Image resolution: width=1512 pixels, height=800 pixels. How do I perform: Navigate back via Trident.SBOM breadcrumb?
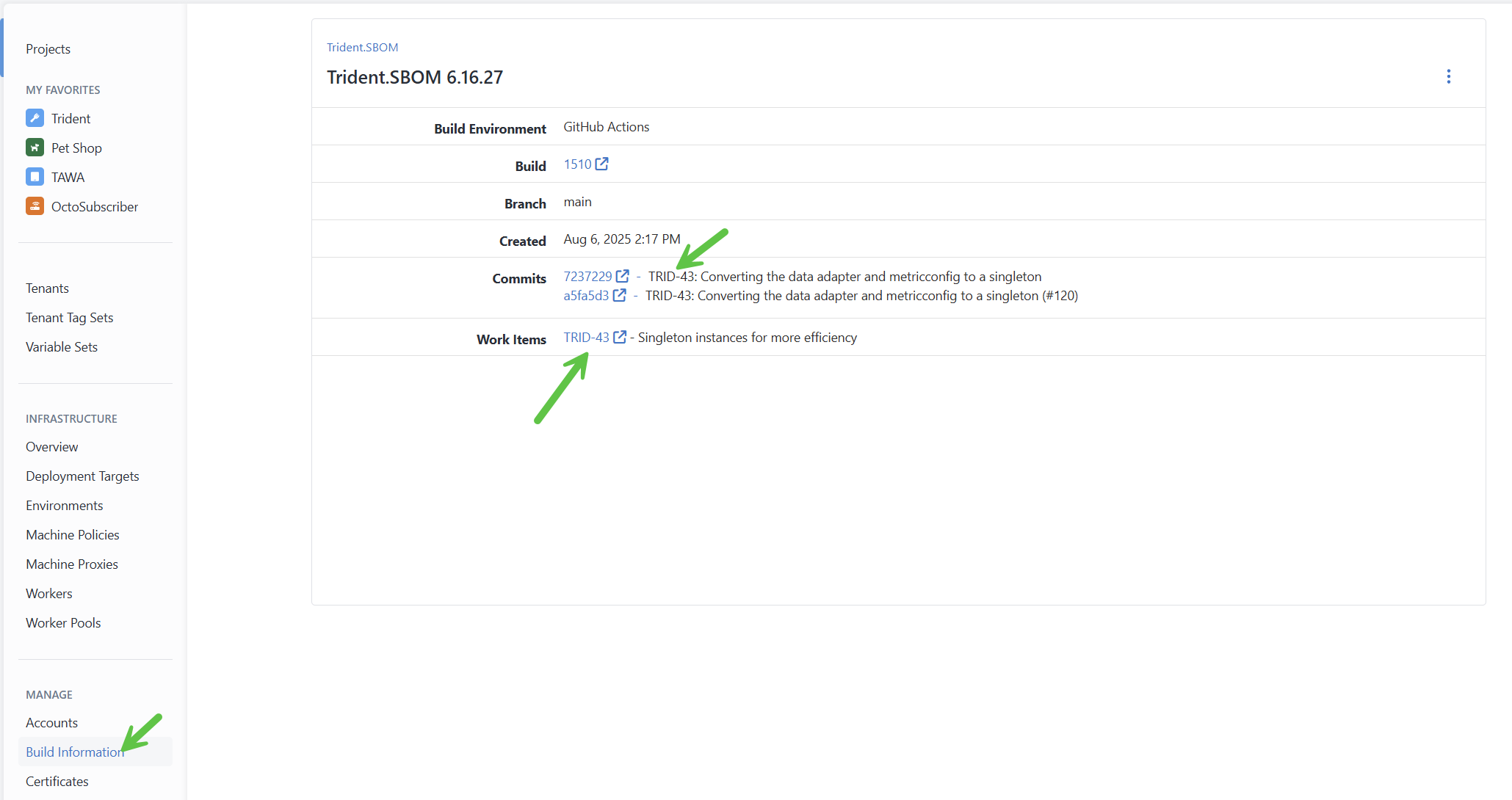(x=362, y=46)
